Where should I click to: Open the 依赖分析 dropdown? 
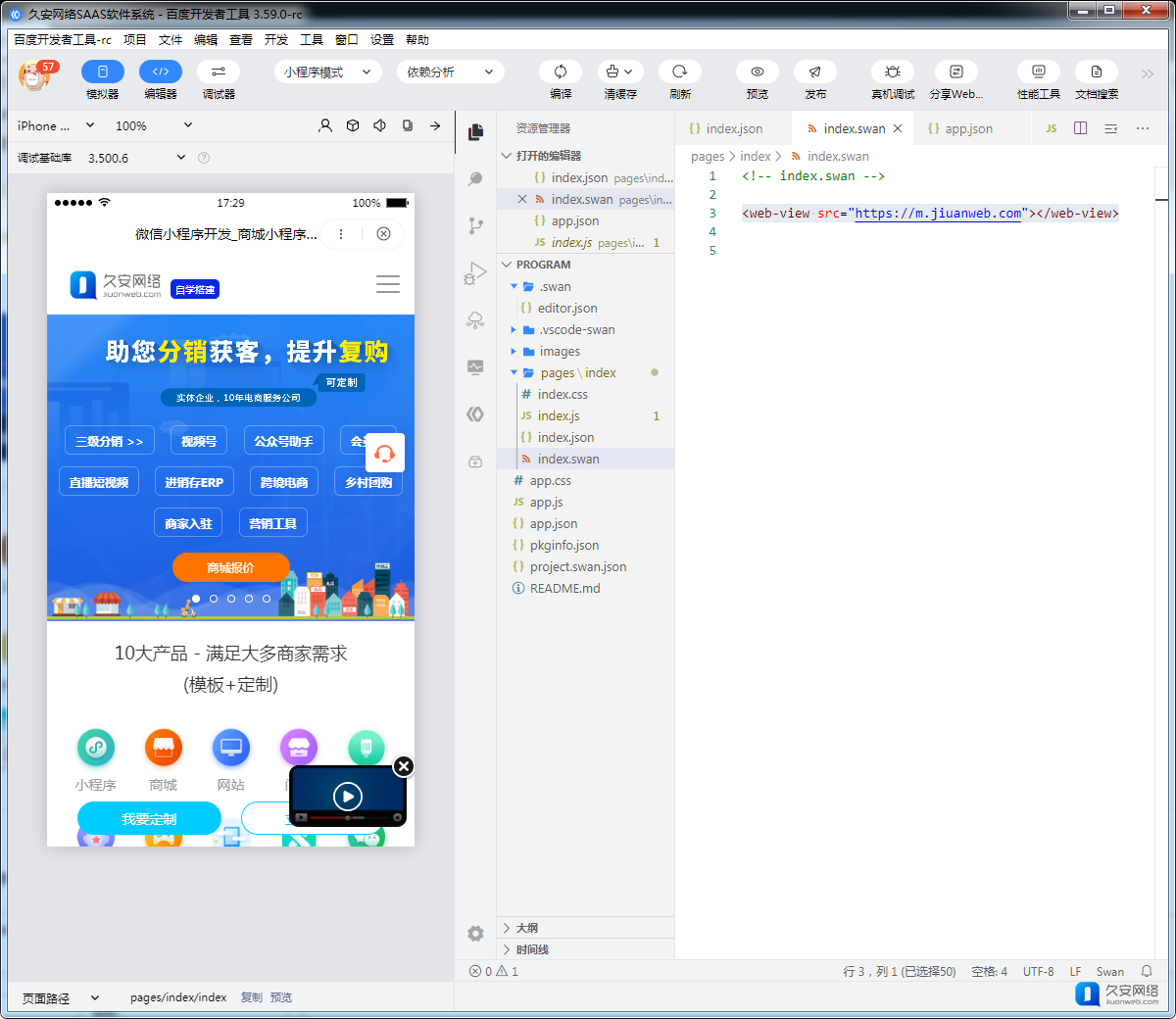coord(451,72)
